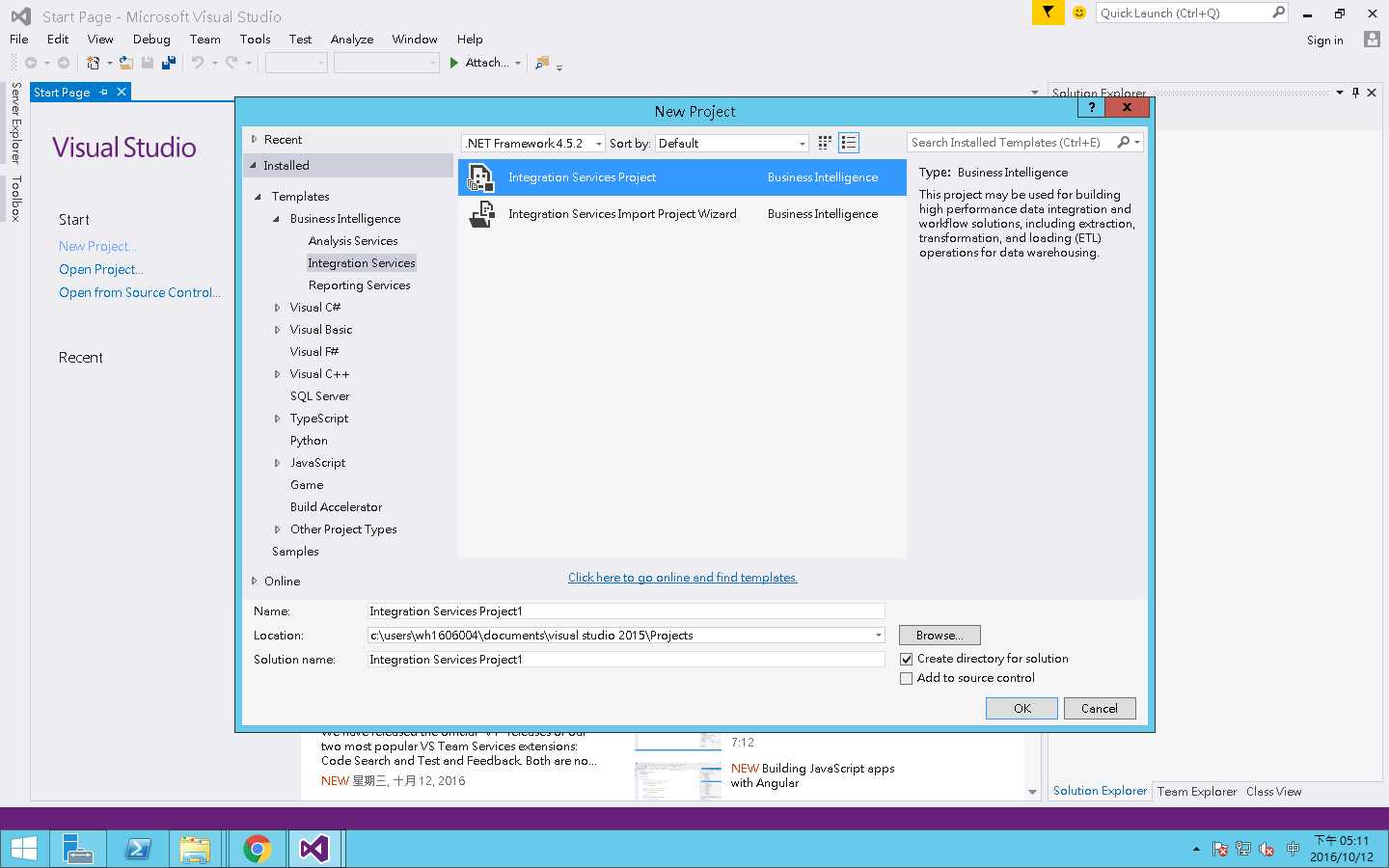Expand the Online section
This screenshot has width=1389, height=868.
pyautogui.click(x=254, y=581)
